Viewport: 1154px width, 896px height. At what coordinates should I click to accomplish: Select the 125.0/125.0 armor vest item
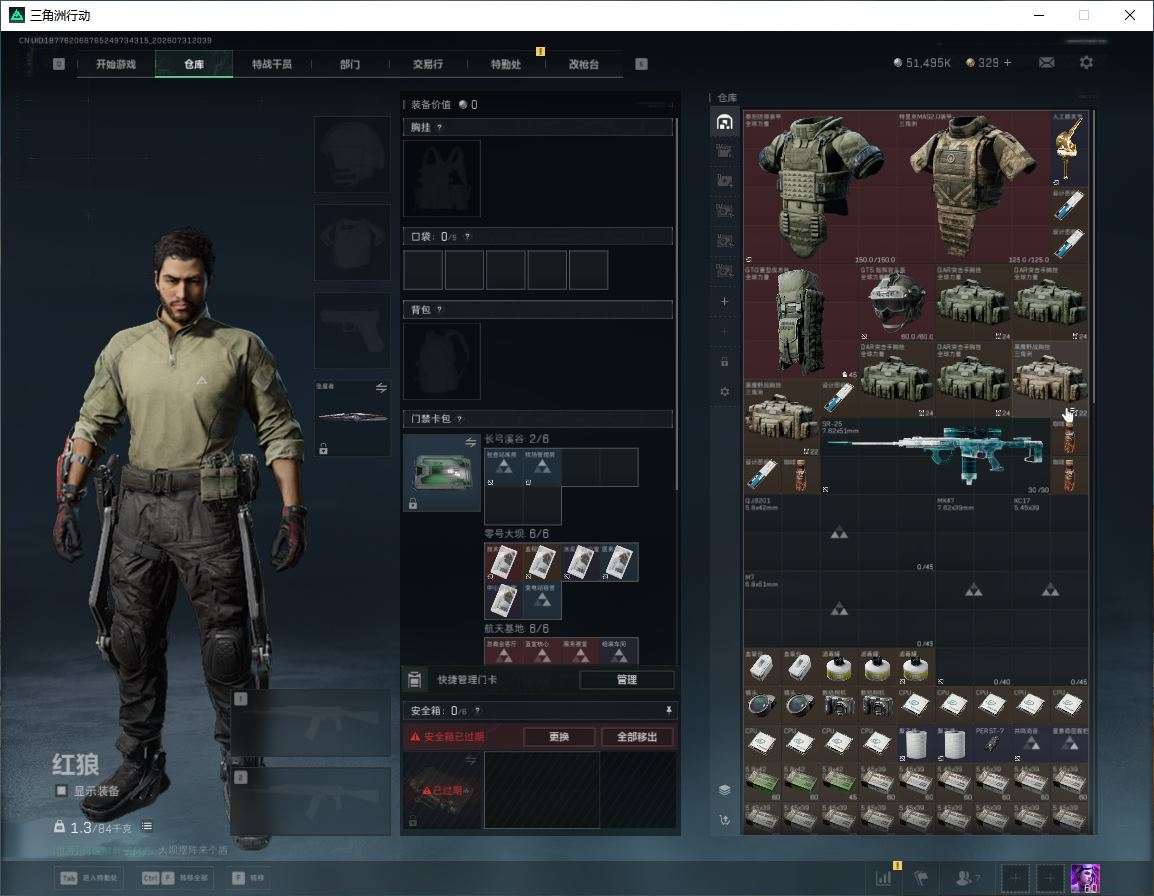tap(974, 188)
